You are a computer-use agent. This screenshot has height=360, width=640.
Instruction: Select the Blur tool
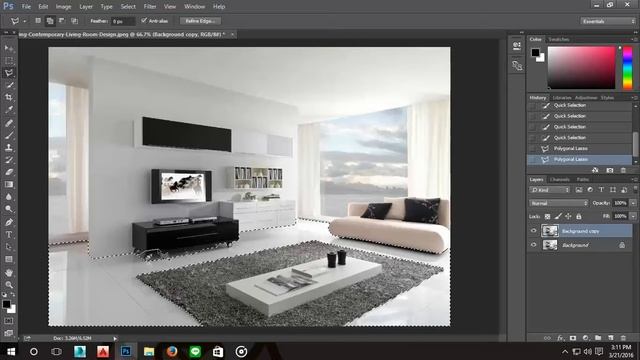pyautogui.click(x=9, y=197)
